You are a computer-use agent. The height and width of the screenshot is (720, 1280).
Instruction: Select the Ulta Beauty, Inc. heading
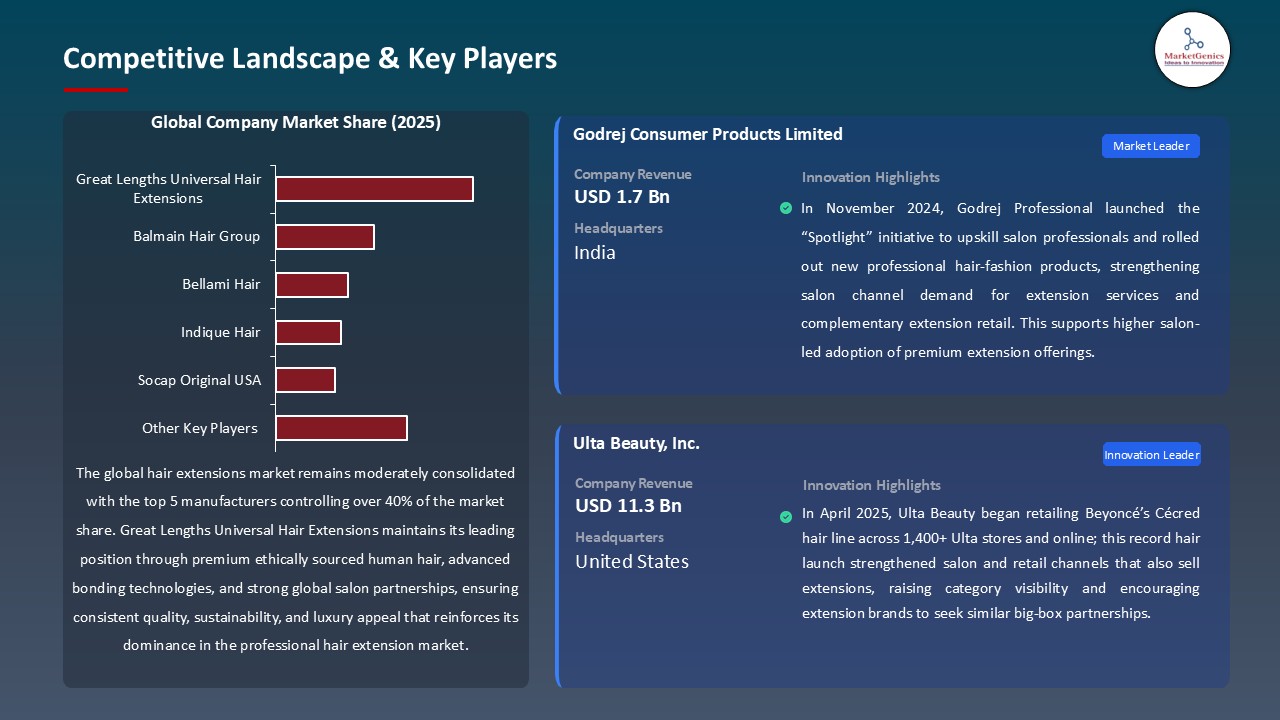click(x=637, y=443)
